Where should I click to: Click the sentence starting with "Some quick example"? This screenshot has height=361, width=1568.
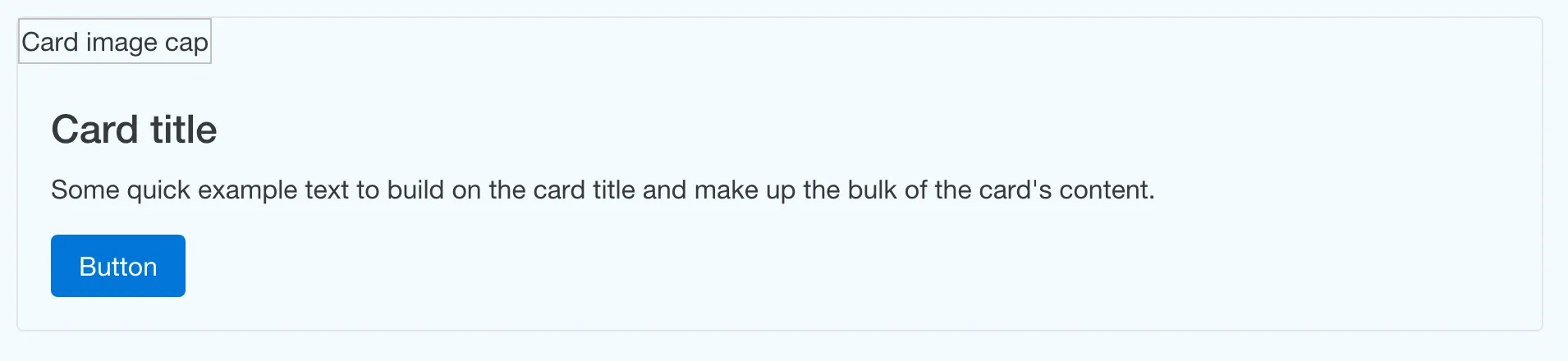click(603, 190)
